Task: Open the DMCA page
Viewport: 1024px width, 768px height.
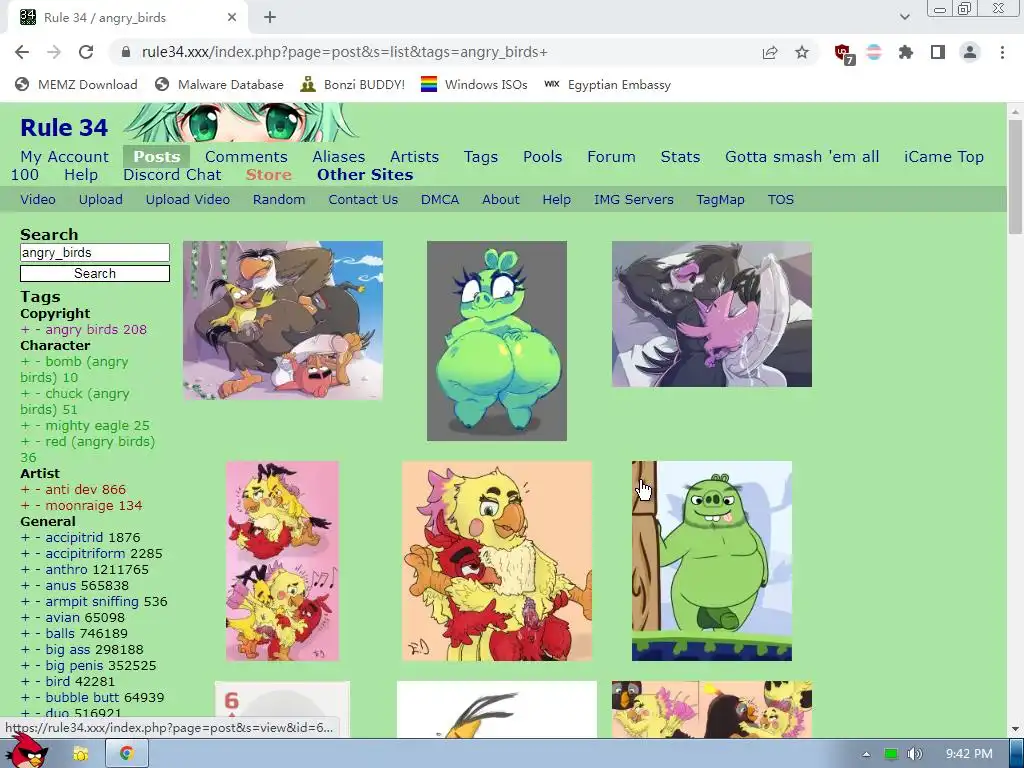Action: pyautogui.click(x=440, y=200)
